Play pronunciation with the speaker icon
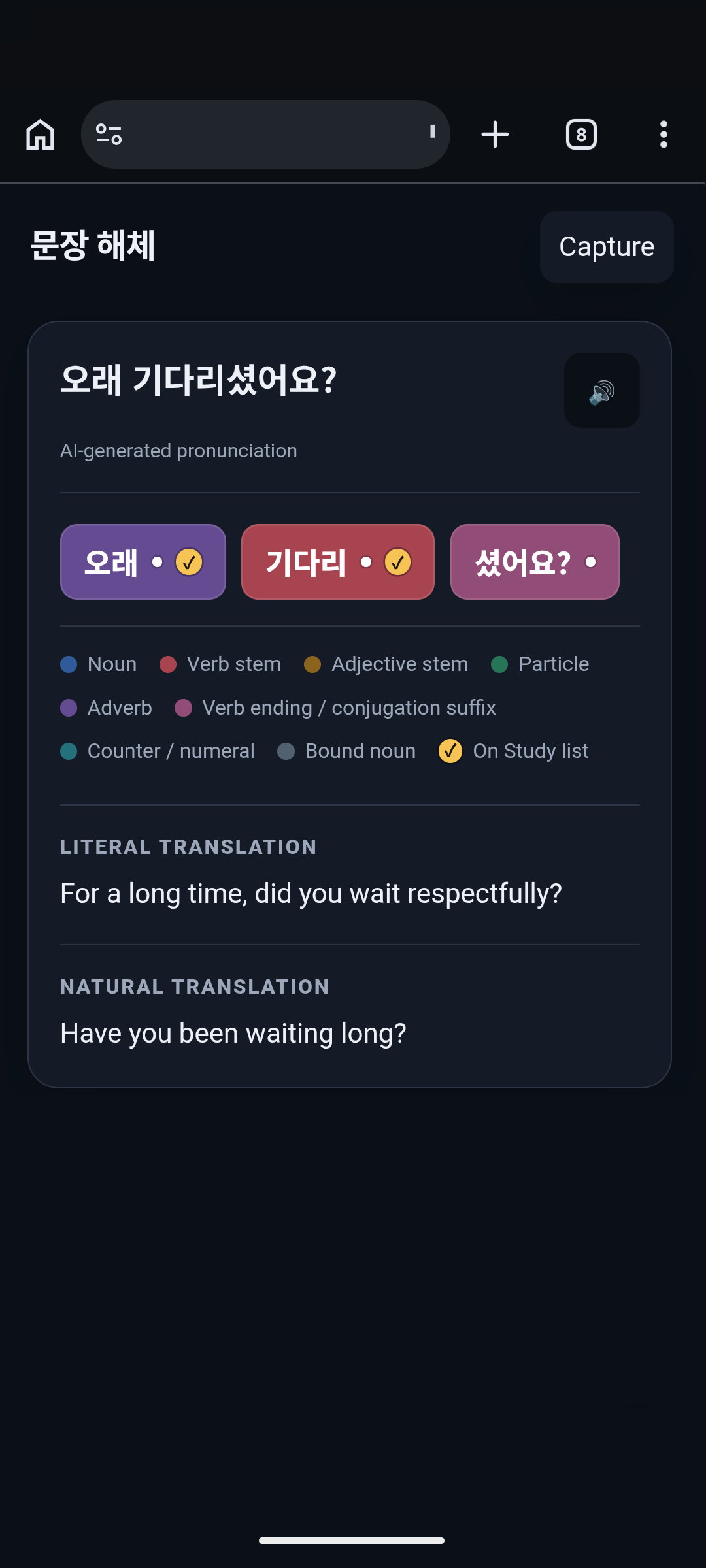The width and height of the screenshot is (706, 1568). click(602, 391)
